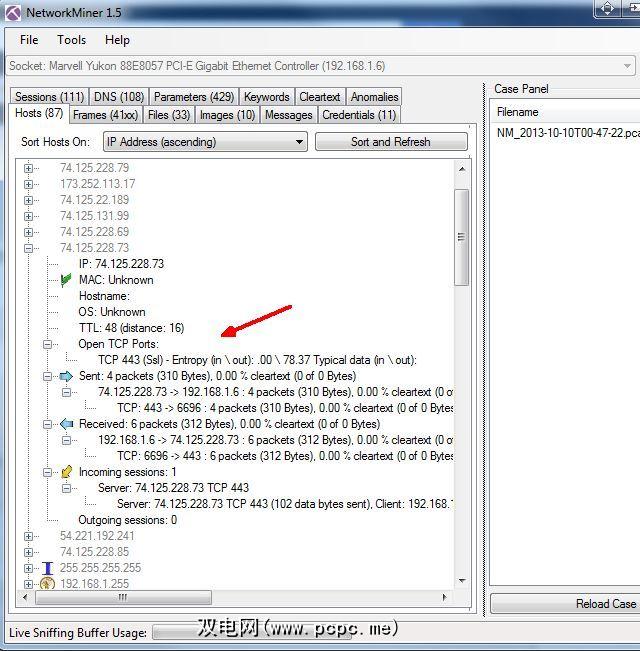Viewport: 640px width, 651px height.
Task: Switch to the Frames (41xx) tab
Action: pos(105,115)
